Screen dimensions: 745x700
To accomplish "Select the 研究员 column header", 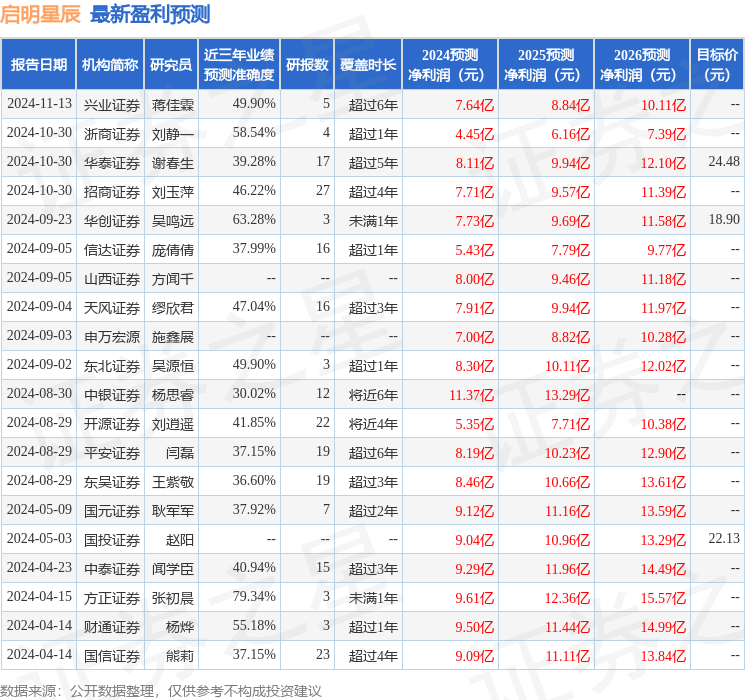I will (x=171, y=65).
